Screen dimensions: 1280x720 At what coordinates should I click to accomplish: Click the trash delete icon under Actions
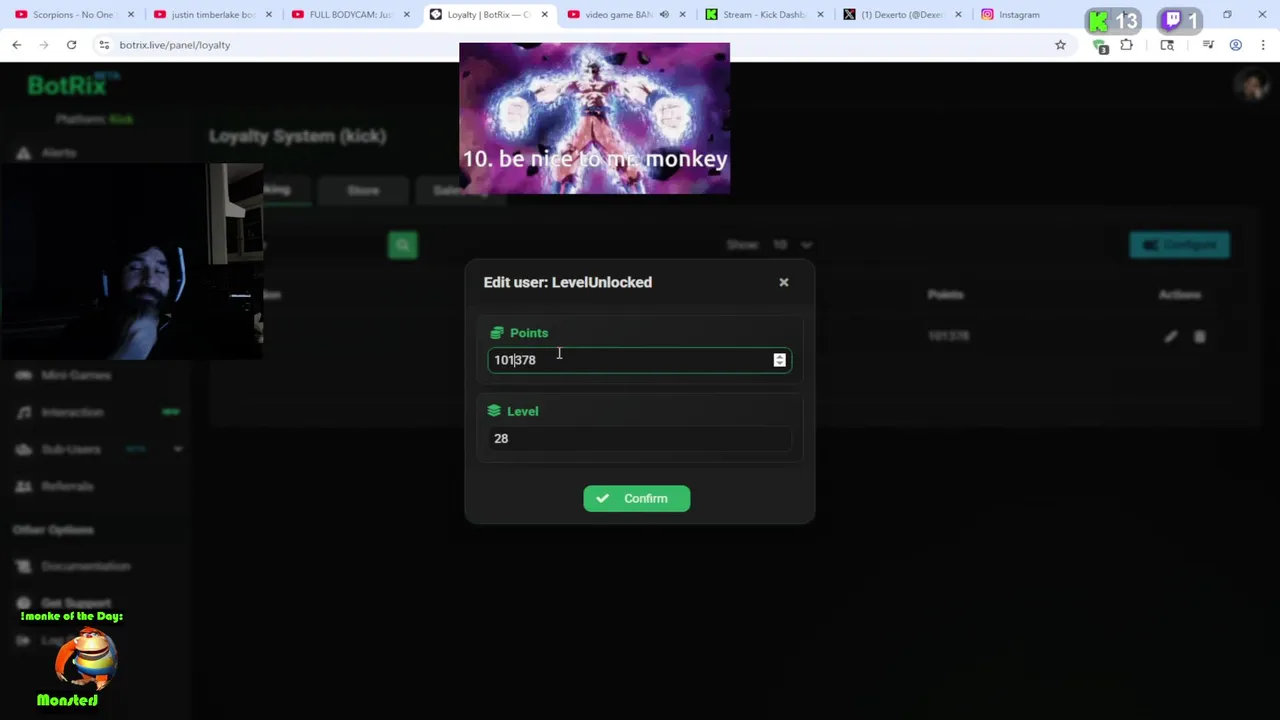click(x=1200, y=337)
